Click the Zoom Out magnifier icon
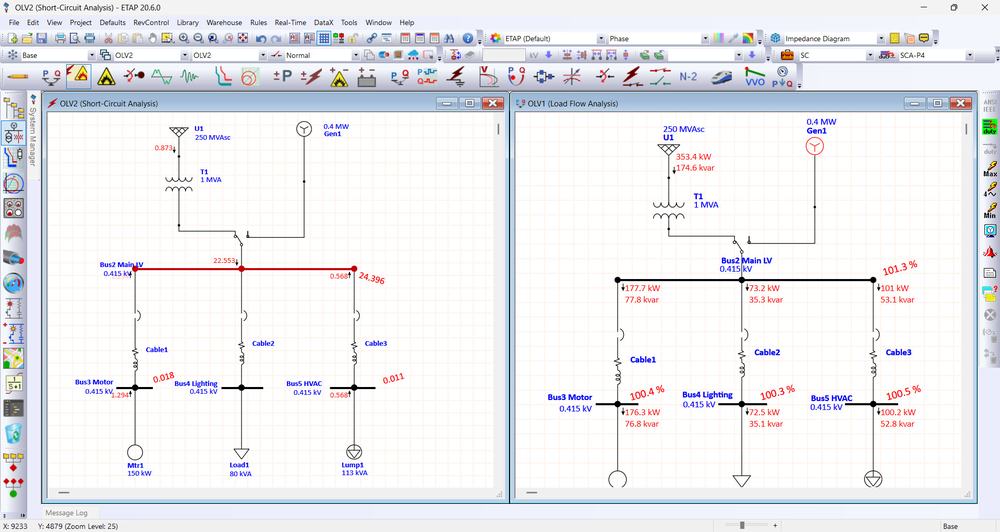The height and width of the screenshot is (532, 1000). pyautogui.click(x=198, y=38)
